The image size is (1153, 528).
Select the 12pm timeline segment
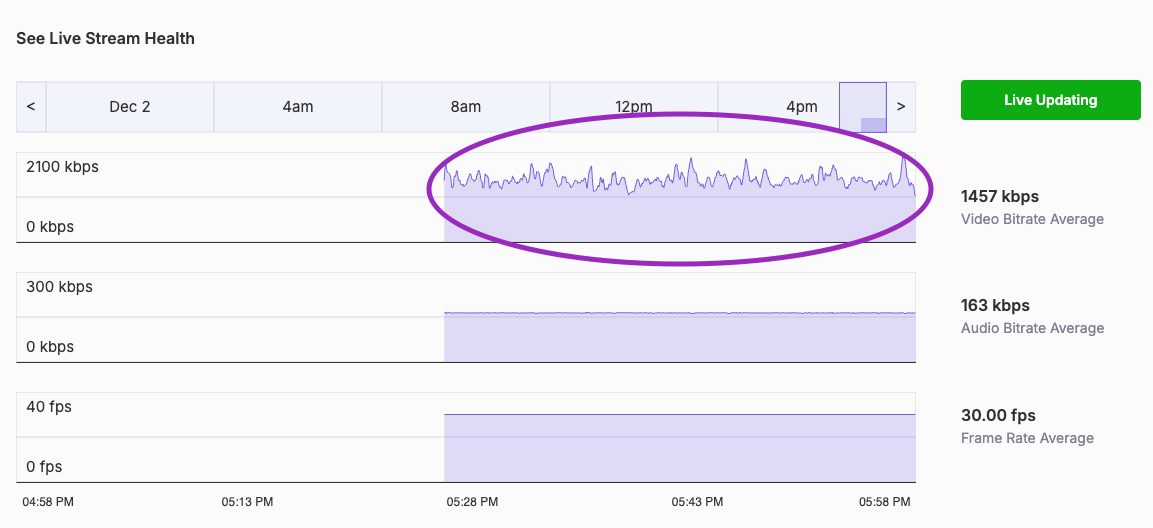click(633, 107)
